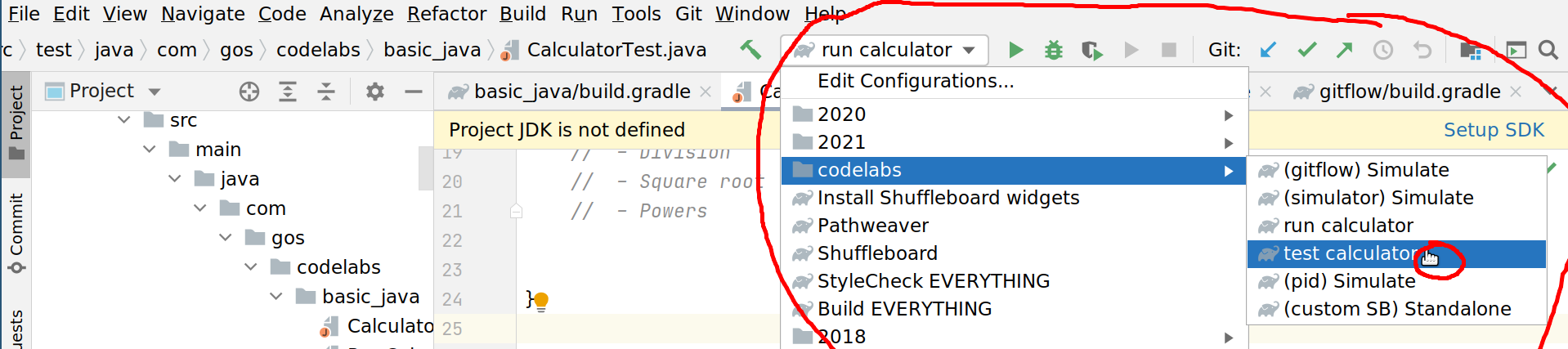Choose Edit Configurations... entry

[1014, 81]
